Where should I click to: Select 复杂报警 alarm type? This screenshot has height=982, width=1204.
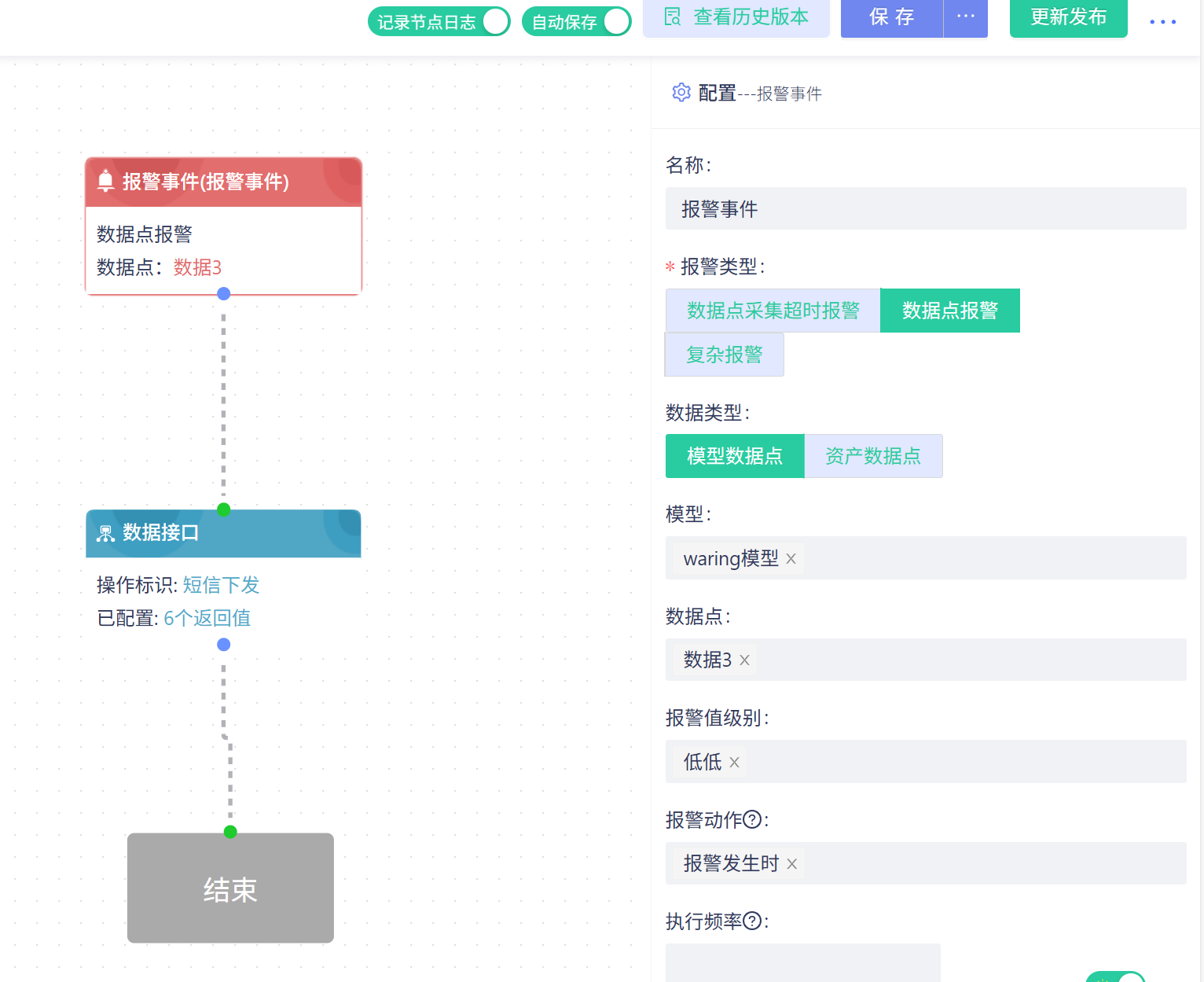pos(725,355)
